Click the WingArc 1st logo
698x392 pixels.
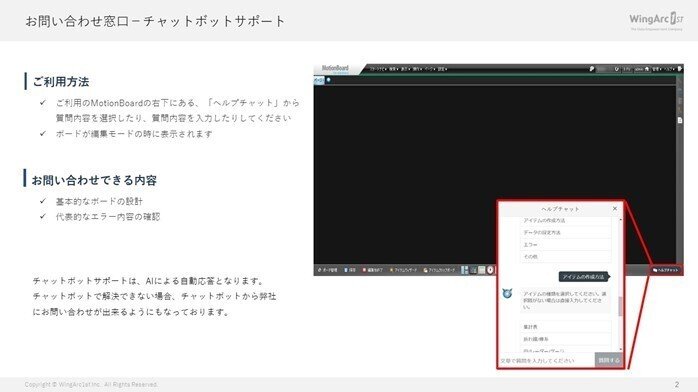(656, 20)
